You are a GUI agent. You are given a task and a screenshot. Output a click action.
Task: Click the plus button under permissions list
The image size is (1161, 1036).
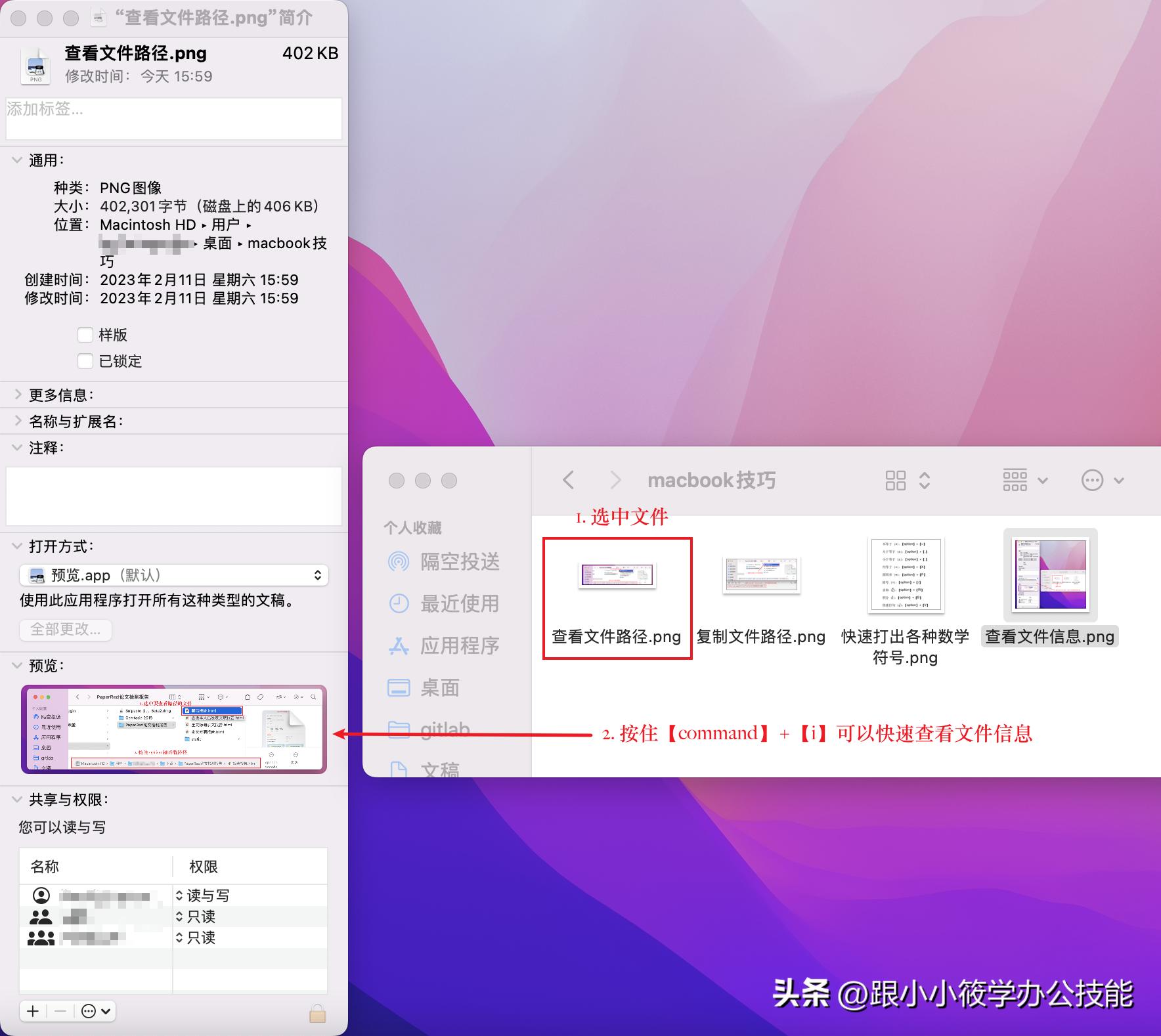[33, 1011]
